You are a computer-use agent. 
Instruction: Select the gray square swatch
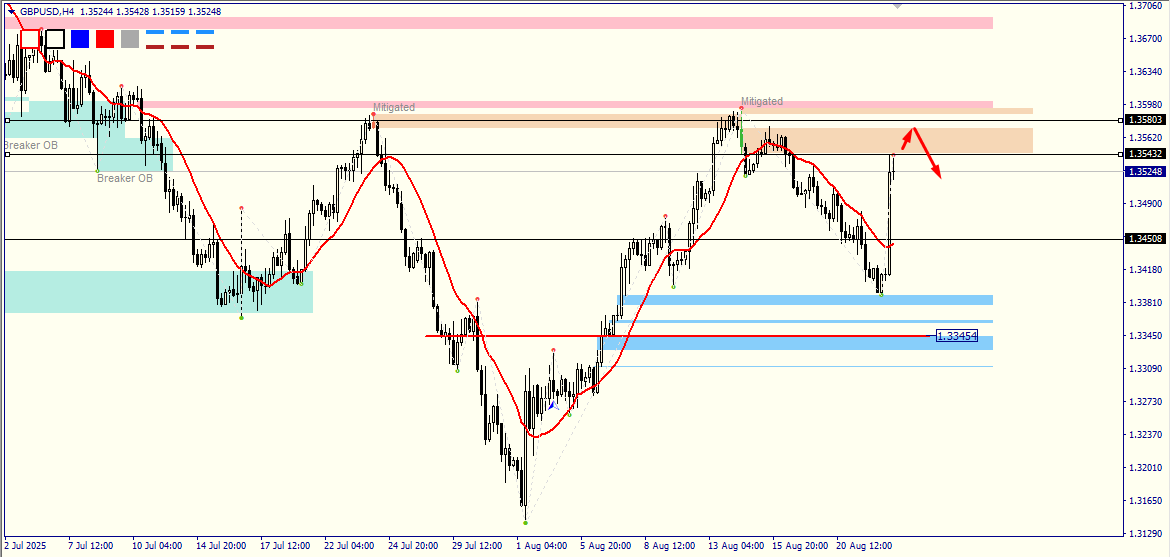coord(130,39)
